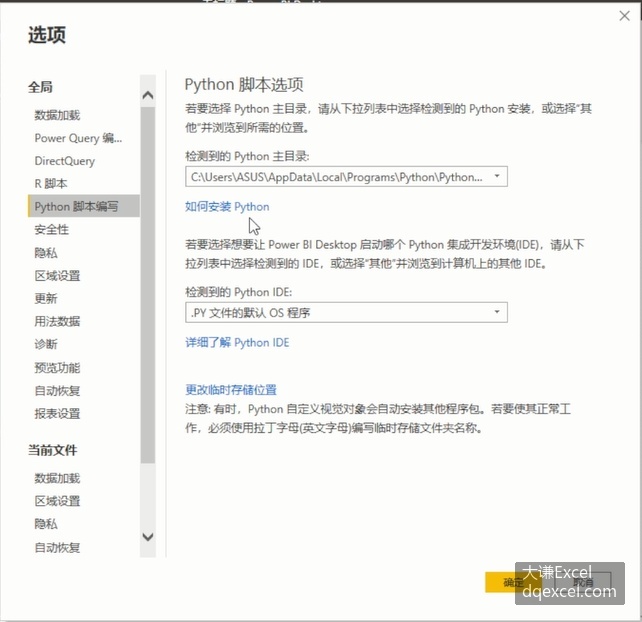Image resolution: width=642 pixels, height=622 pixels.
Task: Open the DirectQuery options
Action: (65, 161)
